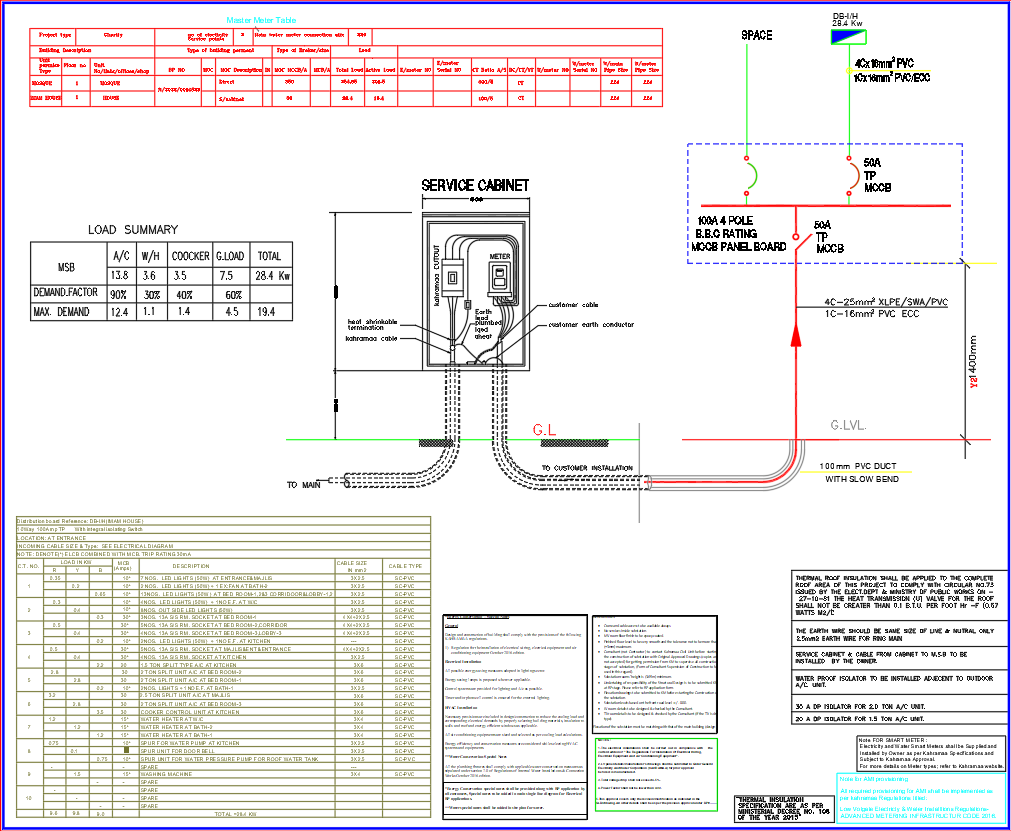Click the '1Cx16mm² PVC/ECC' cable label

coord(892,77)
